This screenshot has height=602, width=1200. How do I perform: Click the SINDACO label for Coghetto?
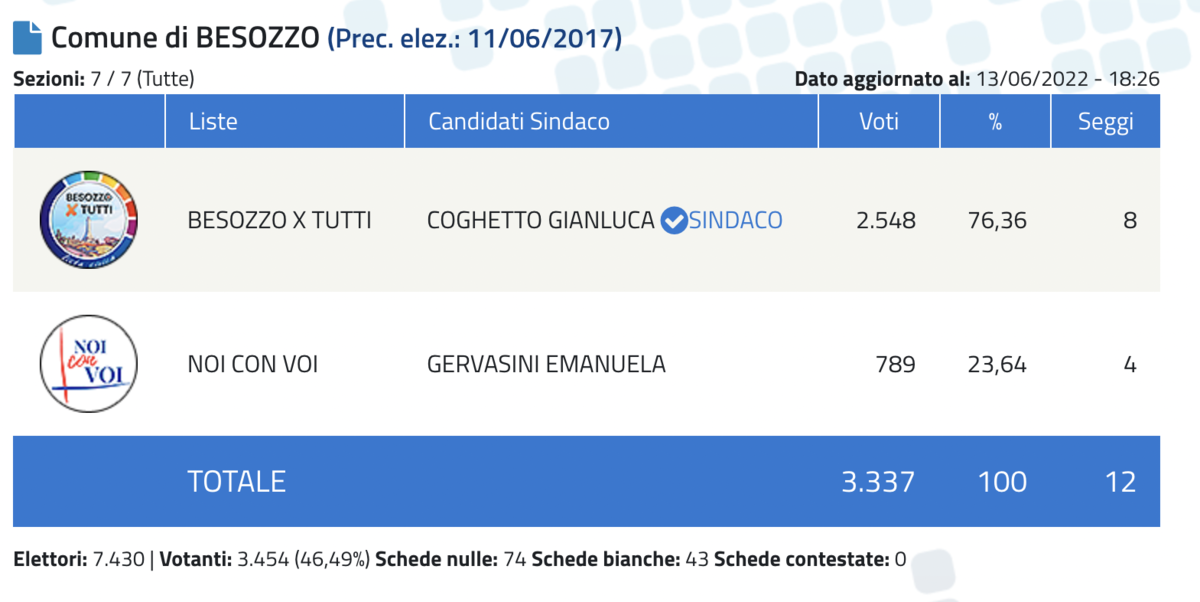(736, 220)
